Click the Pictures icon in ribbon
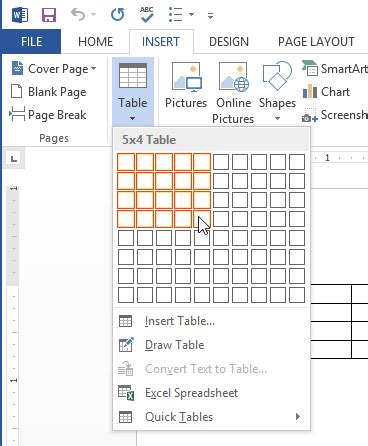 coord(186,85)
